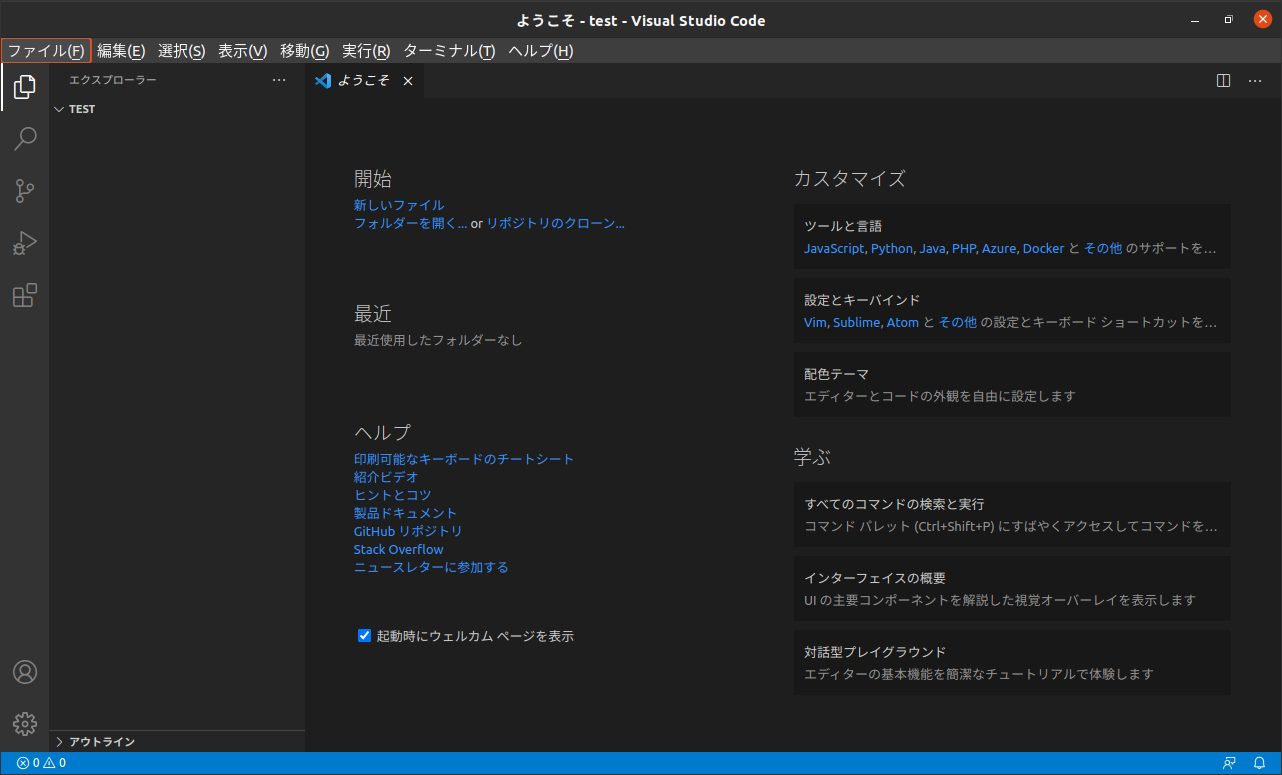The width and height of the screenshot is (1282, 775).
Task: Click the VS Code logo on ようこそ tab
Action: coord(322,81)
